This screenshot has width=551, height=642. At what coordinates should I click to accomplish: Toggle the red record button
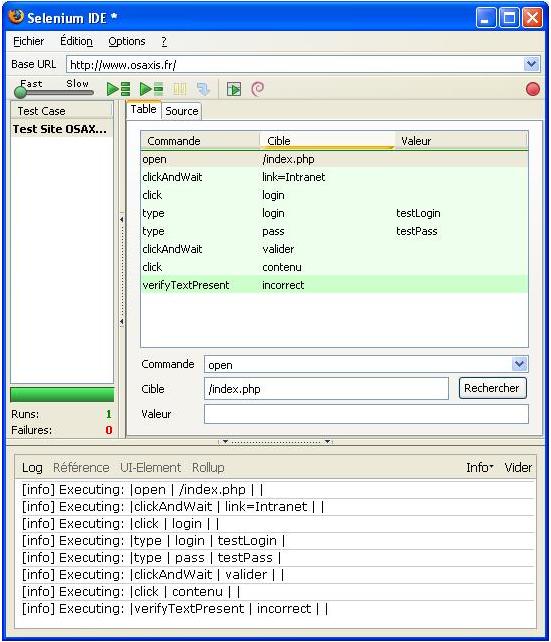tap(533, 89)
